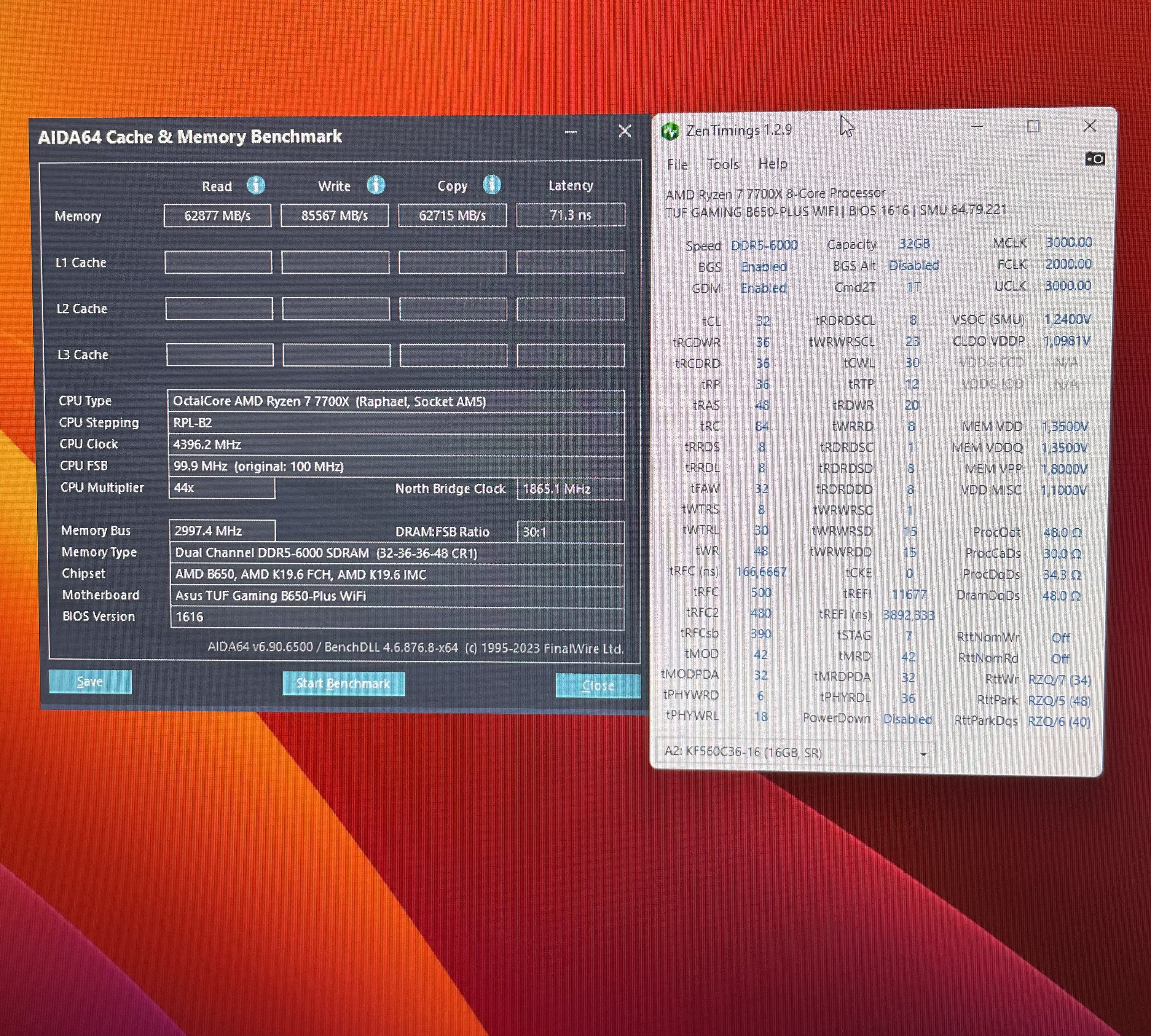Minimize the AIDA64 benchmark window

pos(571,132)
